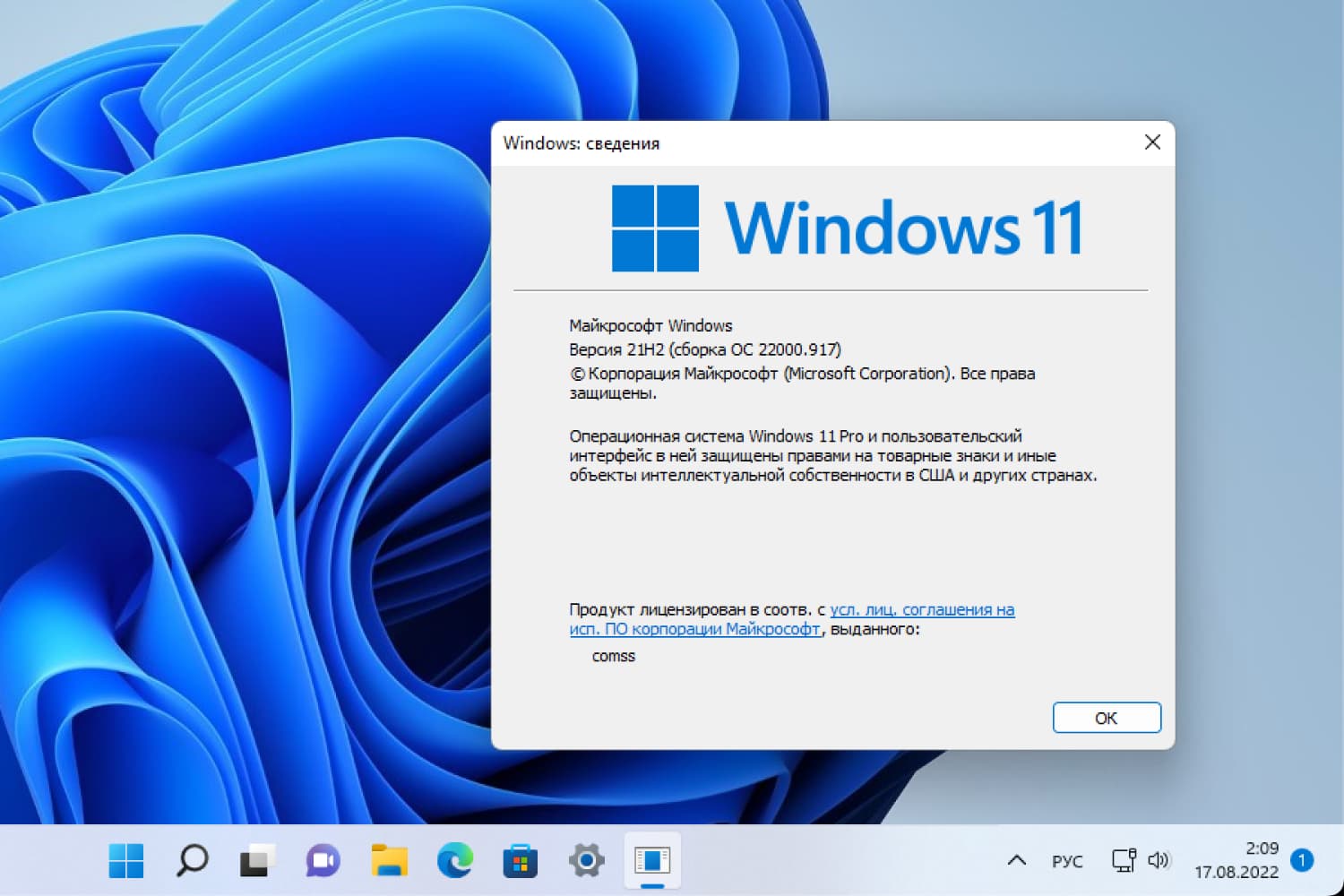Launch Microsoft Edge
Image resolution: width=1344 pixels, height=896 pixels.
point(453,860)
